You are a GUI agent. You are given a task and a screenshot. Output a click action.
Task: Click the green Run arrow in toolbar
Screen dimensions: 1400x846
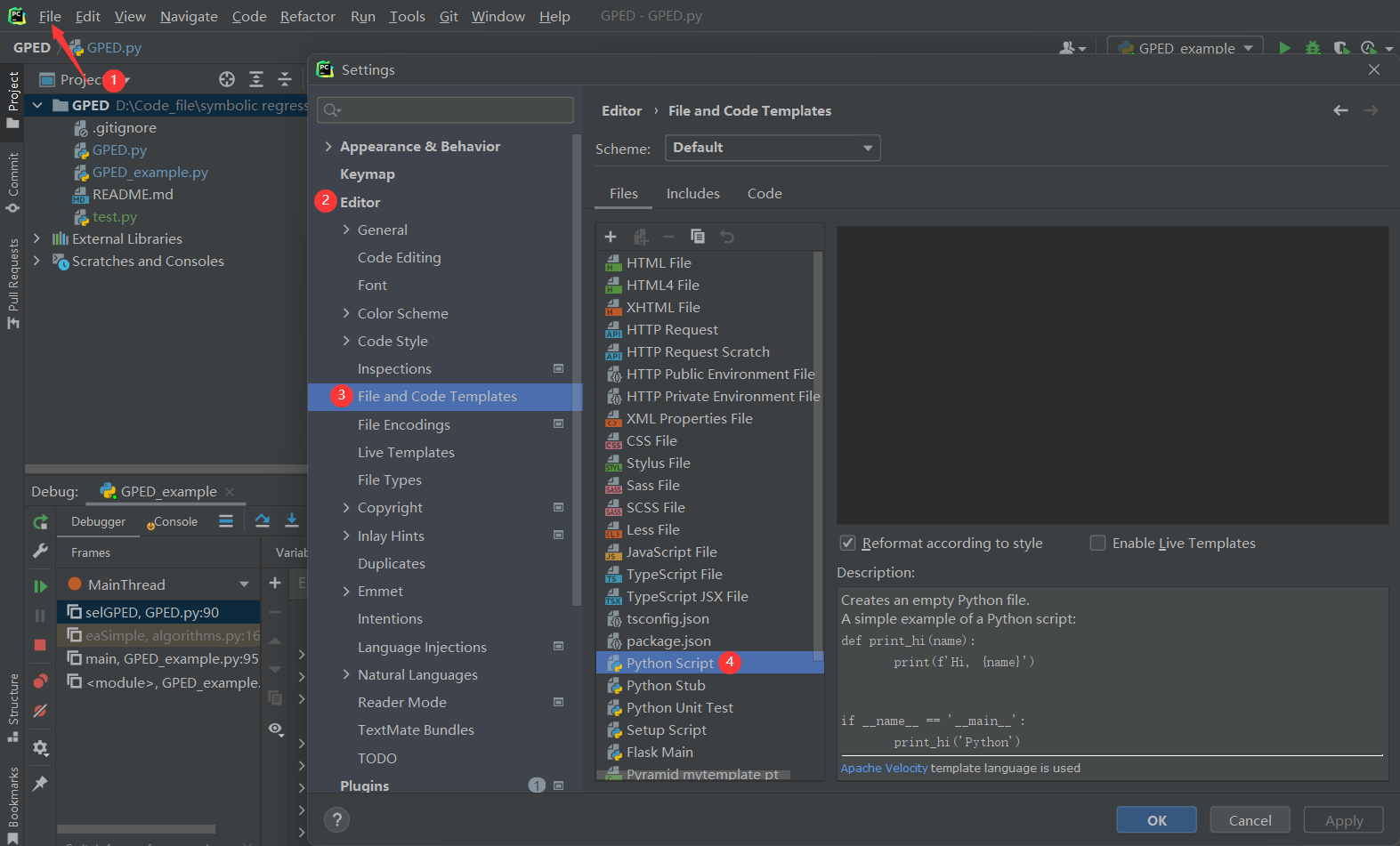[1284, 48]
